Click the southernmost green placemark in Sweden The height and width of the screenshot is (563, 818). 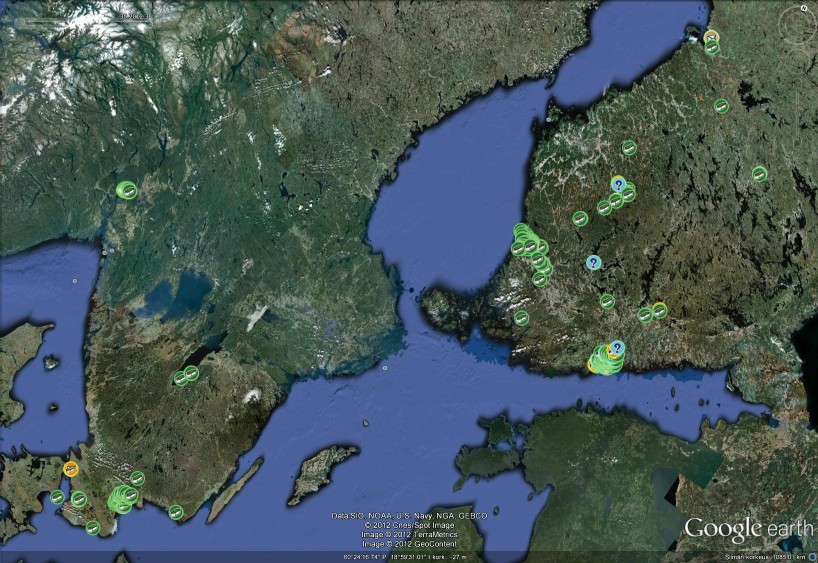coord(93,527)
